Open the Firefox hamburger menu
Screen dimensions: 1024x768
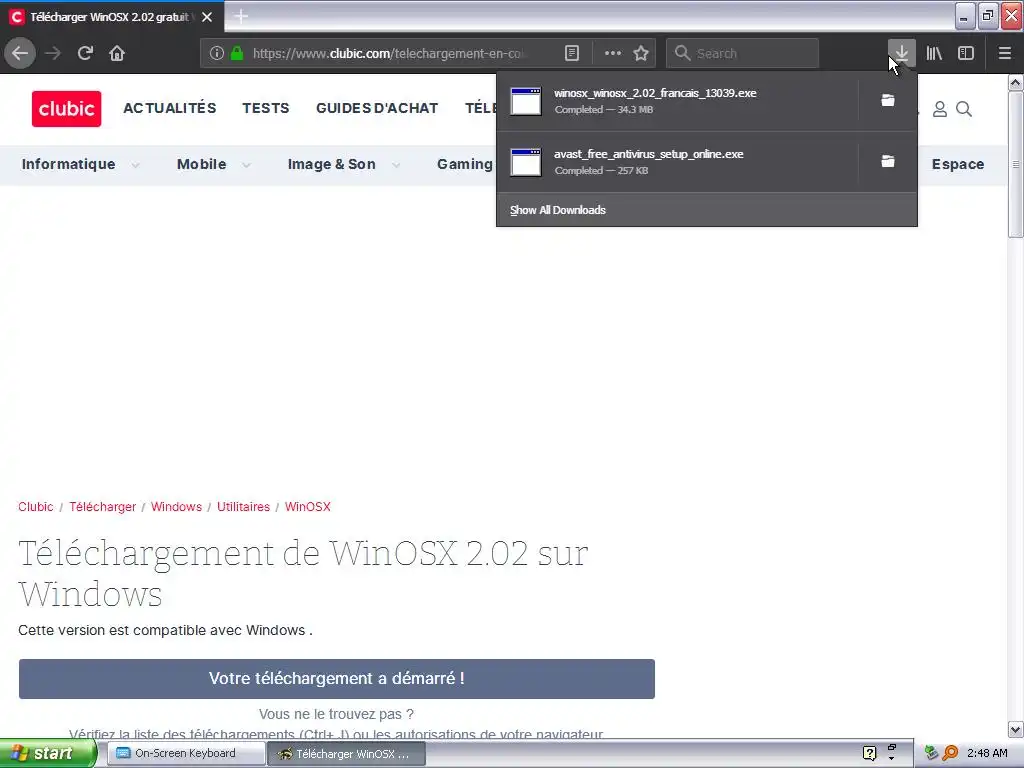point(1005,53)
